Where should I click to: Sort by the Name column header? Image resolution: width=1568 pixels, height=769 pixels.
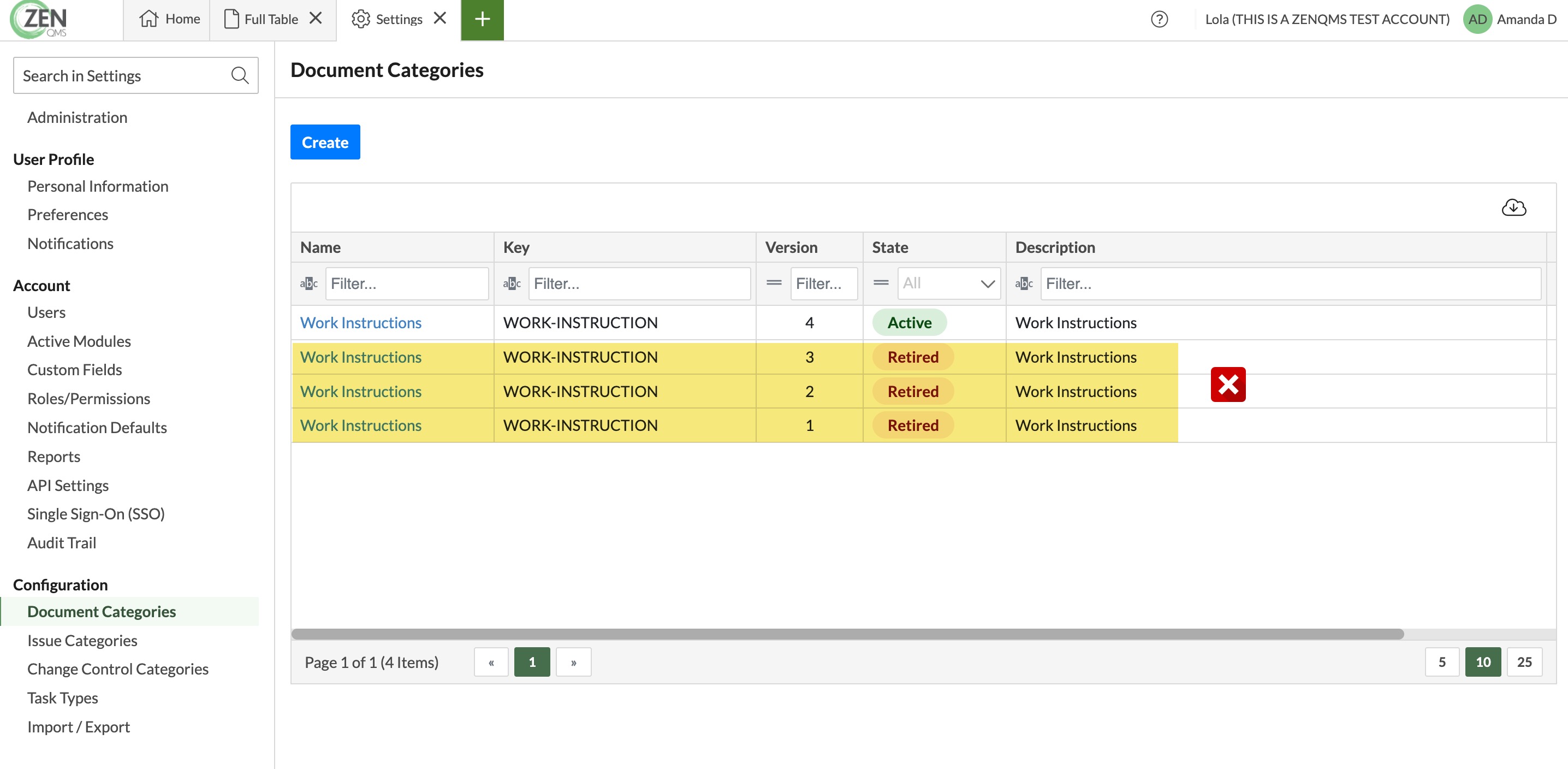pos(392,247)
